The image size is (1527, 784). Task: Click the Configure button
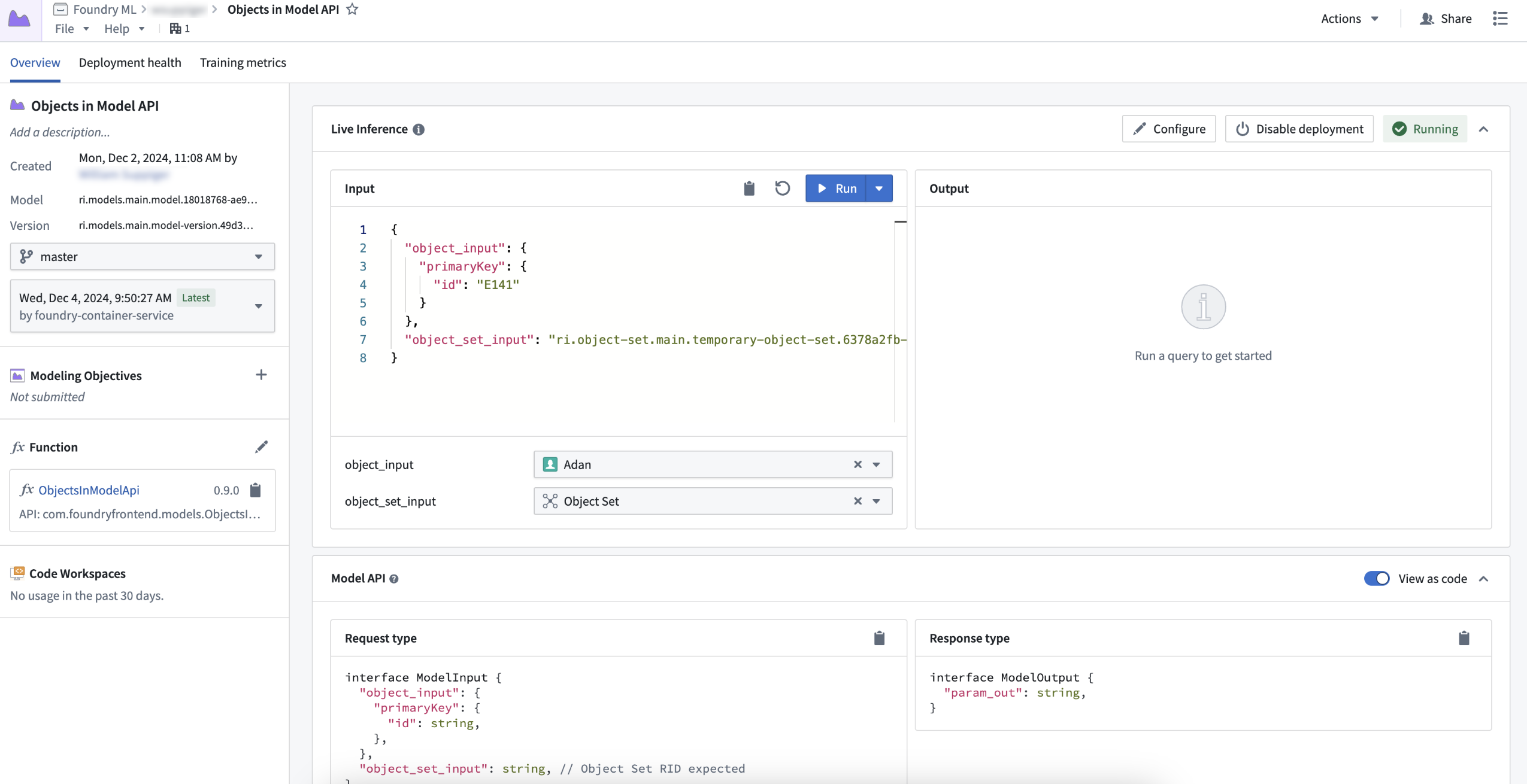pyautogui.click(x=1169, y=129)
